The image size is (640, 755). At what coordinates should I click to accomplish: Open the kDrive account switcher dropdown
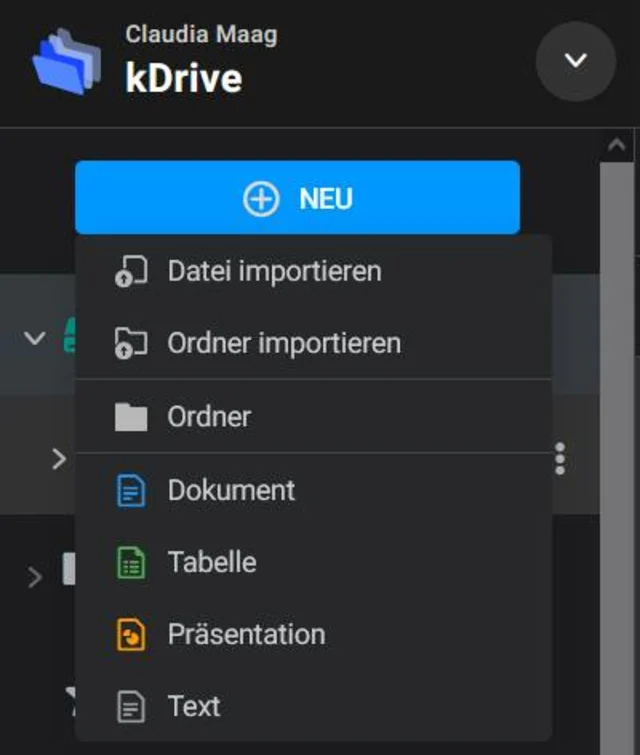(x=575, y=61)
